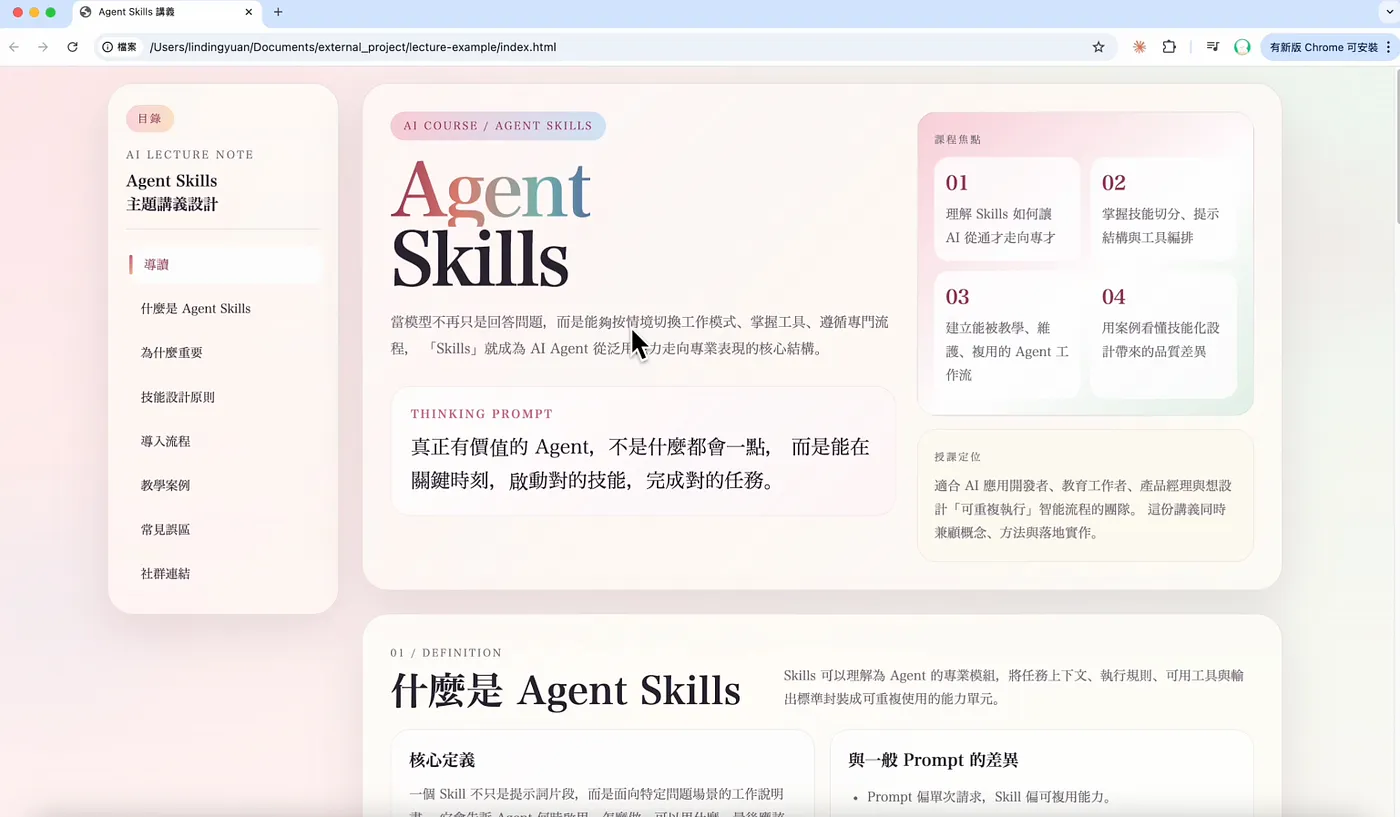This screenshot has height=817, width=1400.
Task: Select focus card 01 about 通才走向專才
Action: pos(1007,209)
